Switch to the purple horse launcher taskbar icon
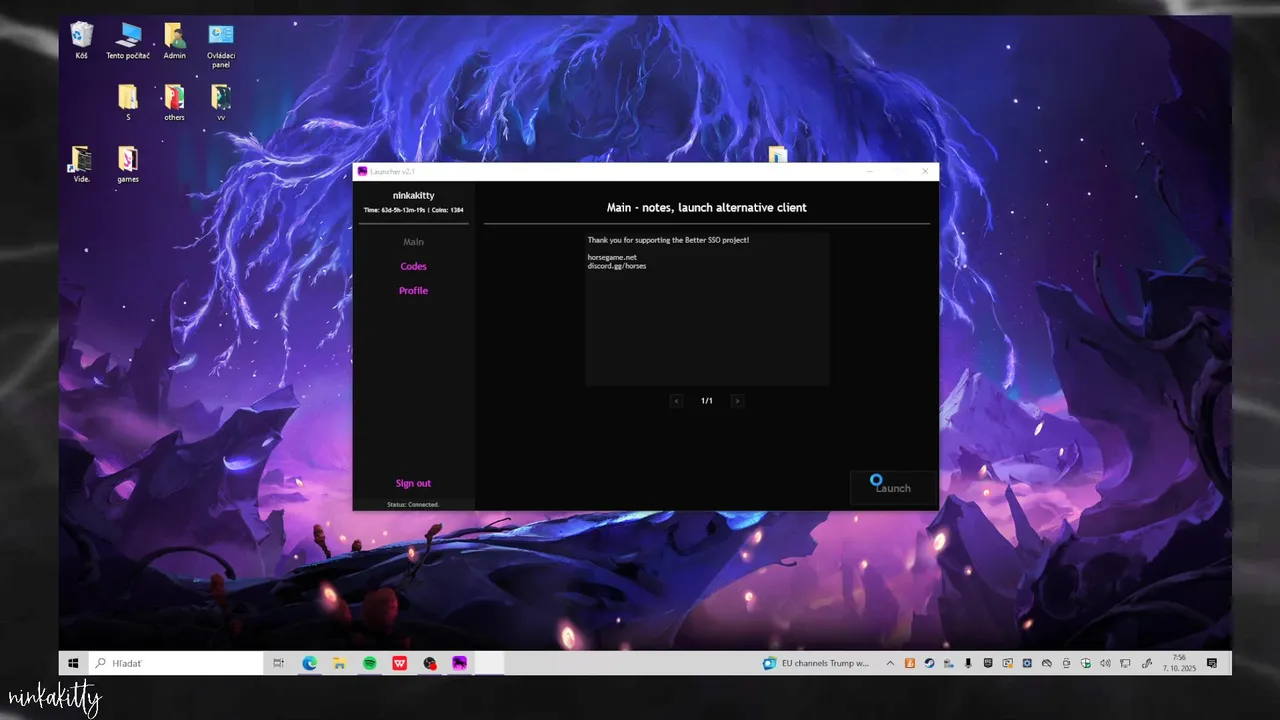Screen dimensions: 1280x720 click(460, 663)
